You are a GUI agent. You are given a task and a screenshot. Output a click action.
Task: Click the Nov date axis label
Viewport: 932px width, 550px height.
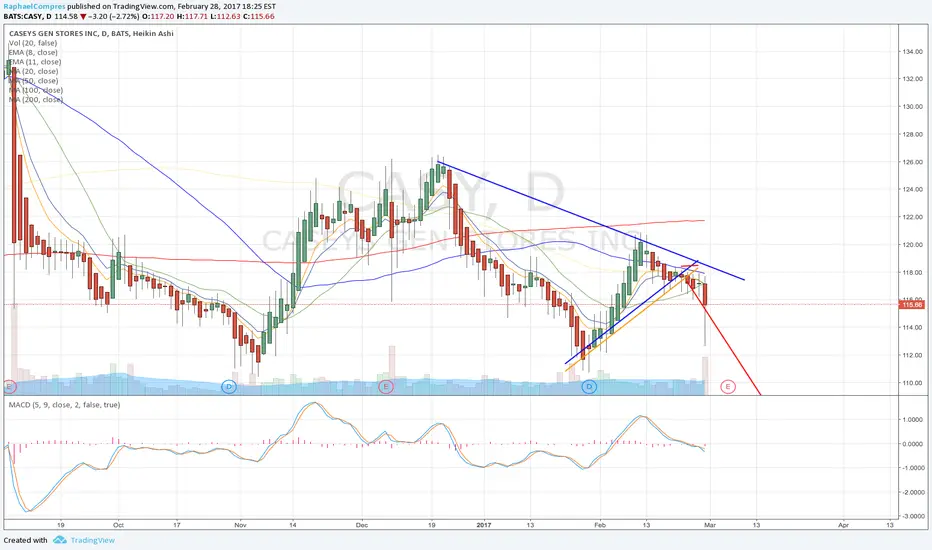tap(240, 525)
